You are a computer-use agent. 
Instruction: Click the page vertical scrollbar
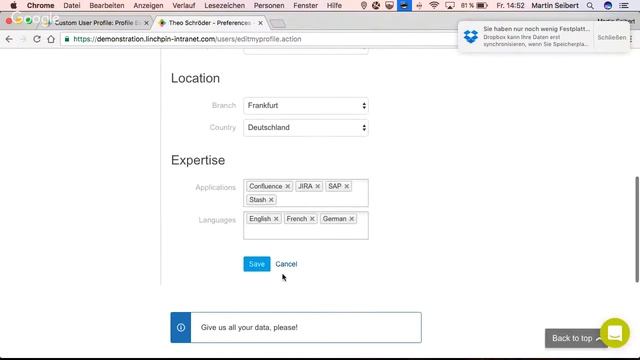pyautogui.click(x=637, y=229)
